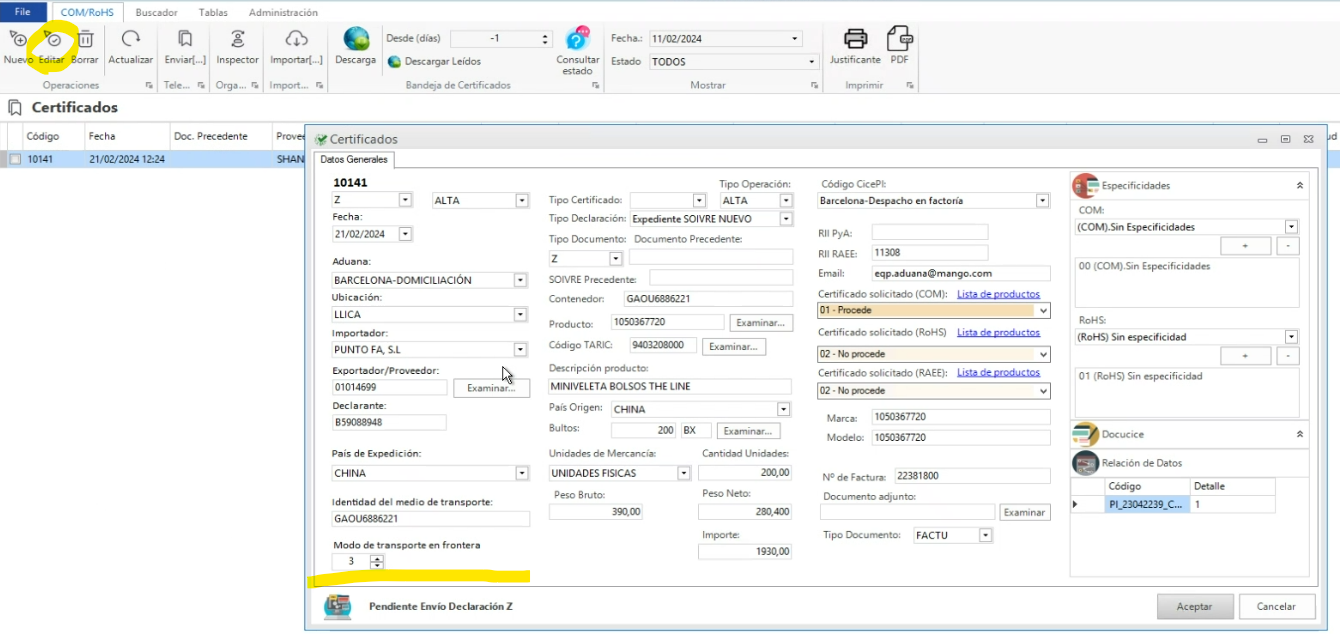Expand the País Origen dropdown
This screenshot has height=634, width=1340.
(x=783, y=409)
